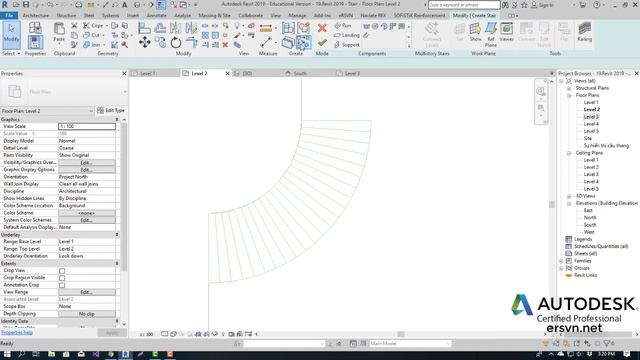Viewport: 640px width, 360px height.
Task: Open the Select panel dropdown
Action: 11,53
